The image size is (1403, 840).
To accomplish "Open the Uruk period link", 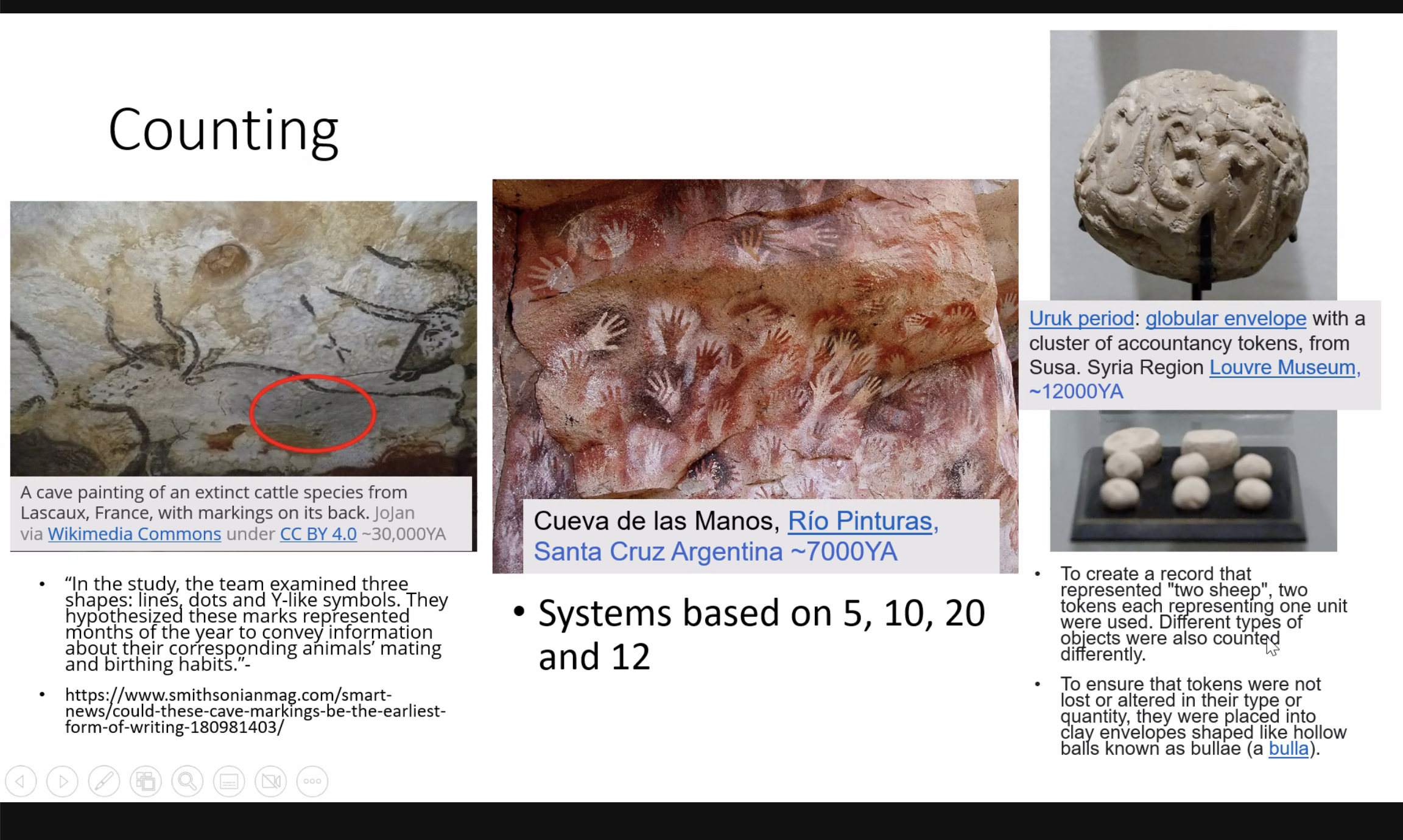I will (1081, 318).
